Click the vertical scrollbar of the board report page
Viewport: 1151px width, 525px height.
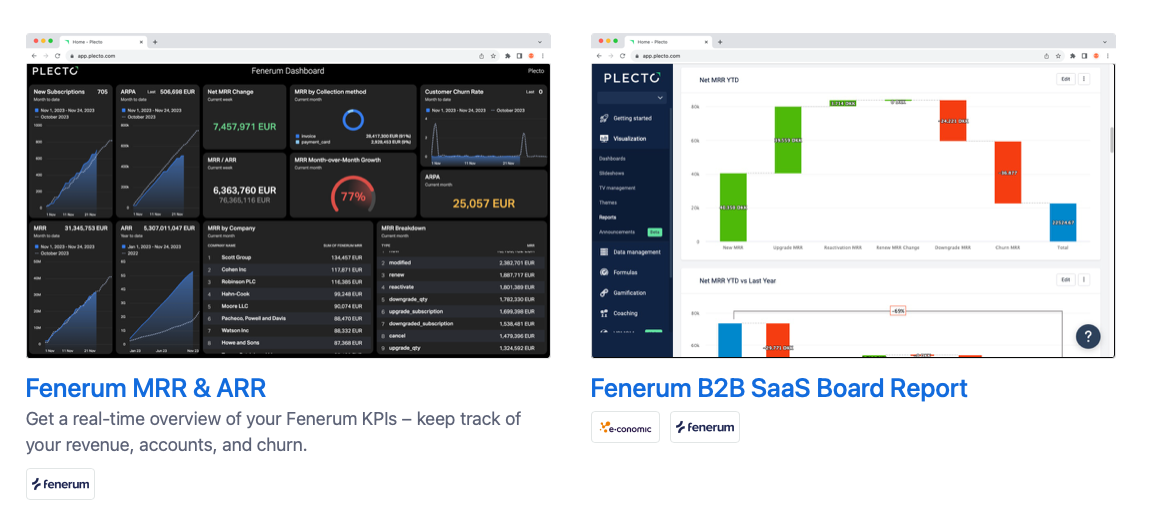tap(1111, 140)
